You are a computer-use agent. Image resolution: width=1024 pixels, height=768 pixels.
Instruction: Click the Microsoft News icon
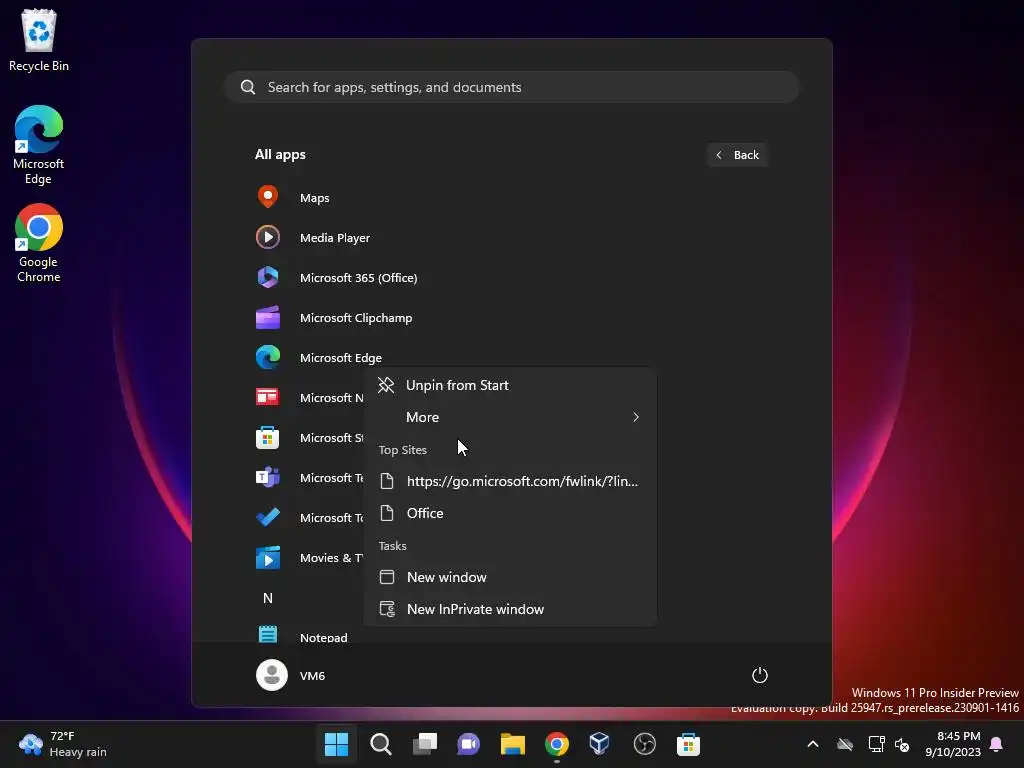pyautogui.click(x=268, y=397)
